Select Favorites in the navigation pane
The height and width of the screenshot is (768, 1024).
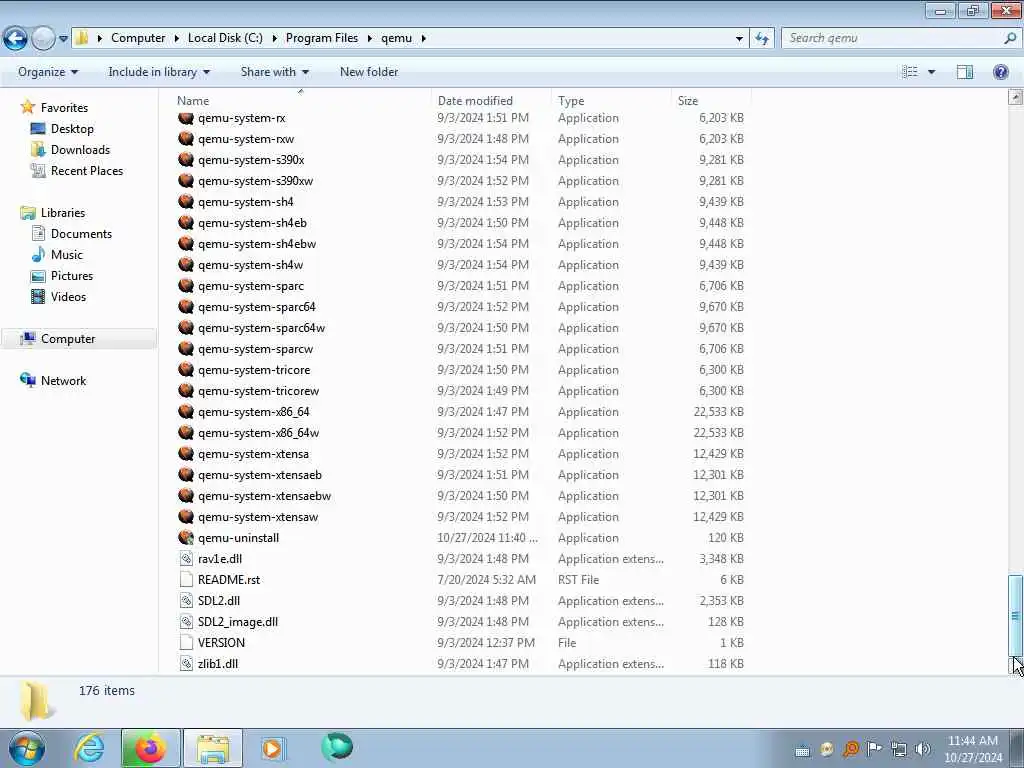click(64, 108)
